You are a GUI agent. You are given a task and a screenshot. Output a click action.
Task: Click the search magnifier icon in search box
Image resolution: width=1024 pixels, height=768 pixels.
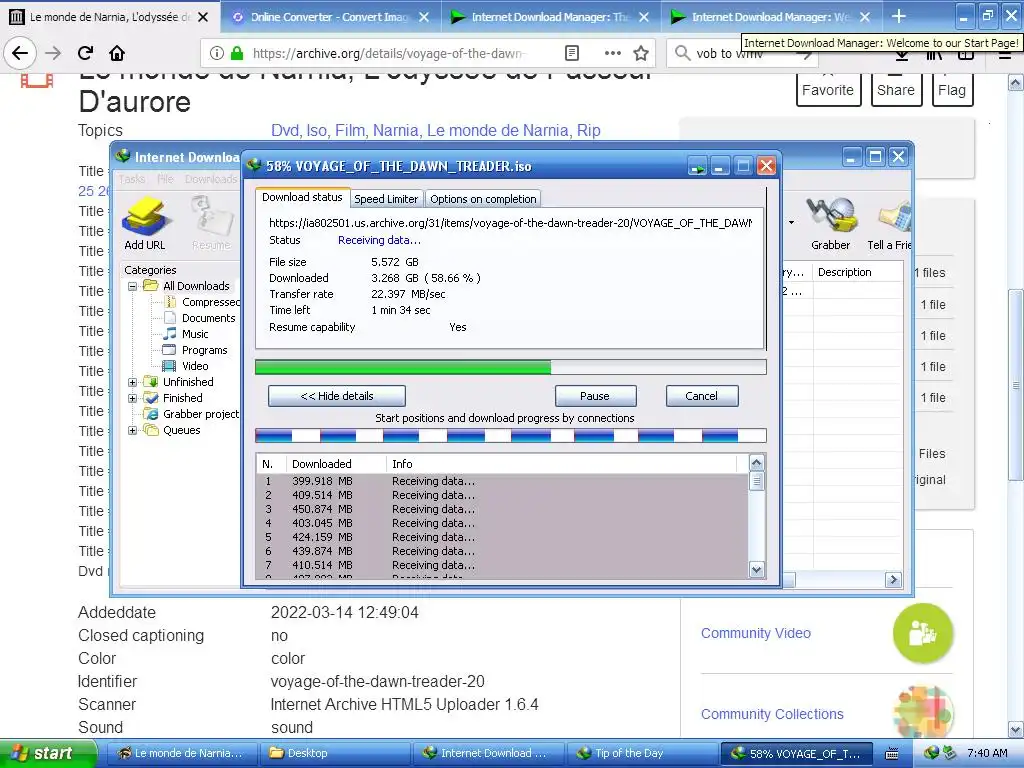pos(682,53)
